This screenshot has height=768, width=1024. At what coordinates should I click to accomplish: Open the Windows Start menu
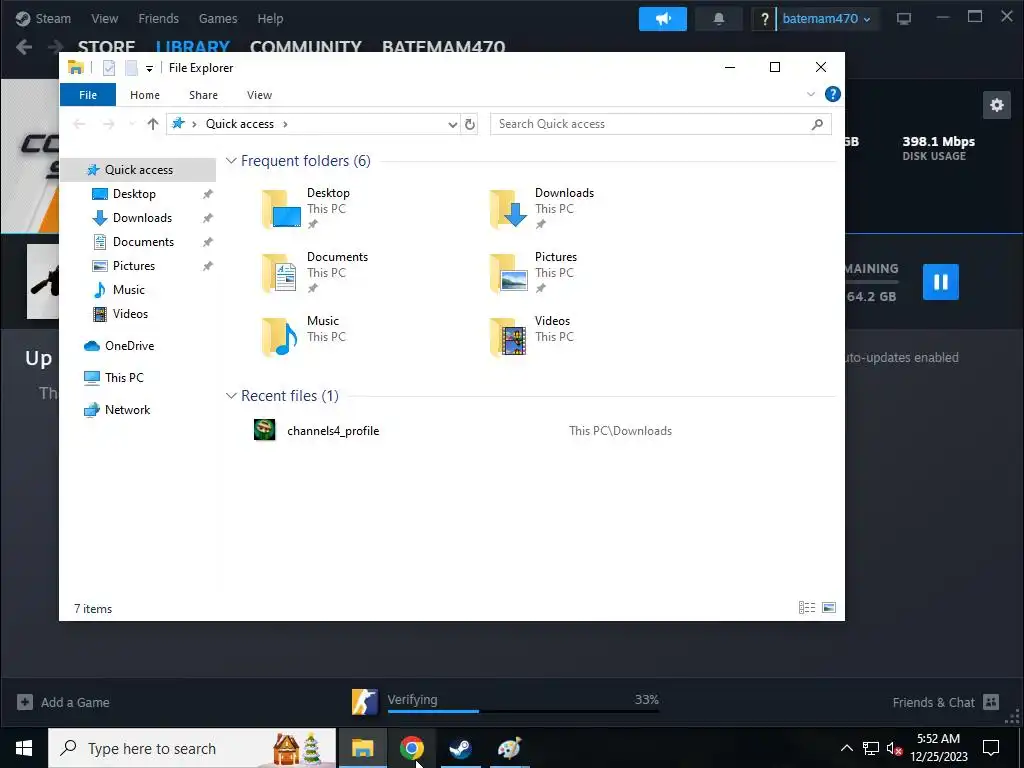[x=24, y=748]
